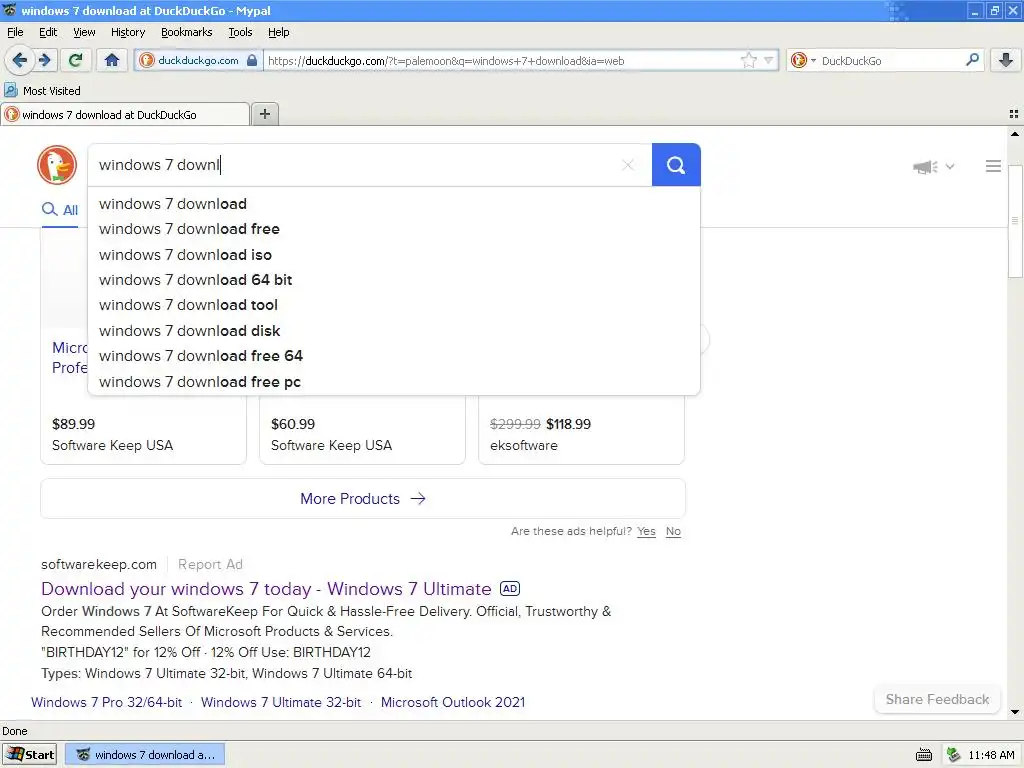Show all tabs grid icon
Viewport: 1024px width, 768px height.
click(1014, 114)
